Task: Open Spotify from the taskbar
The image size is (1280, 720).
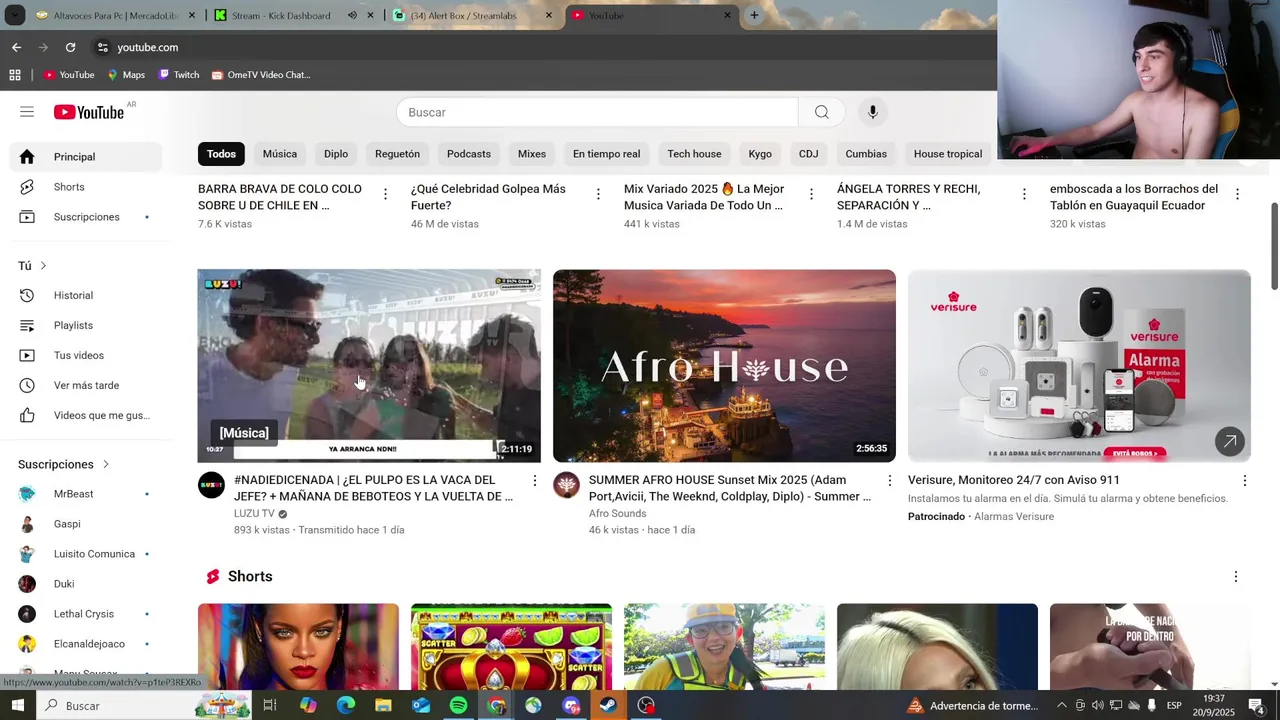Action: pos(458,706)
